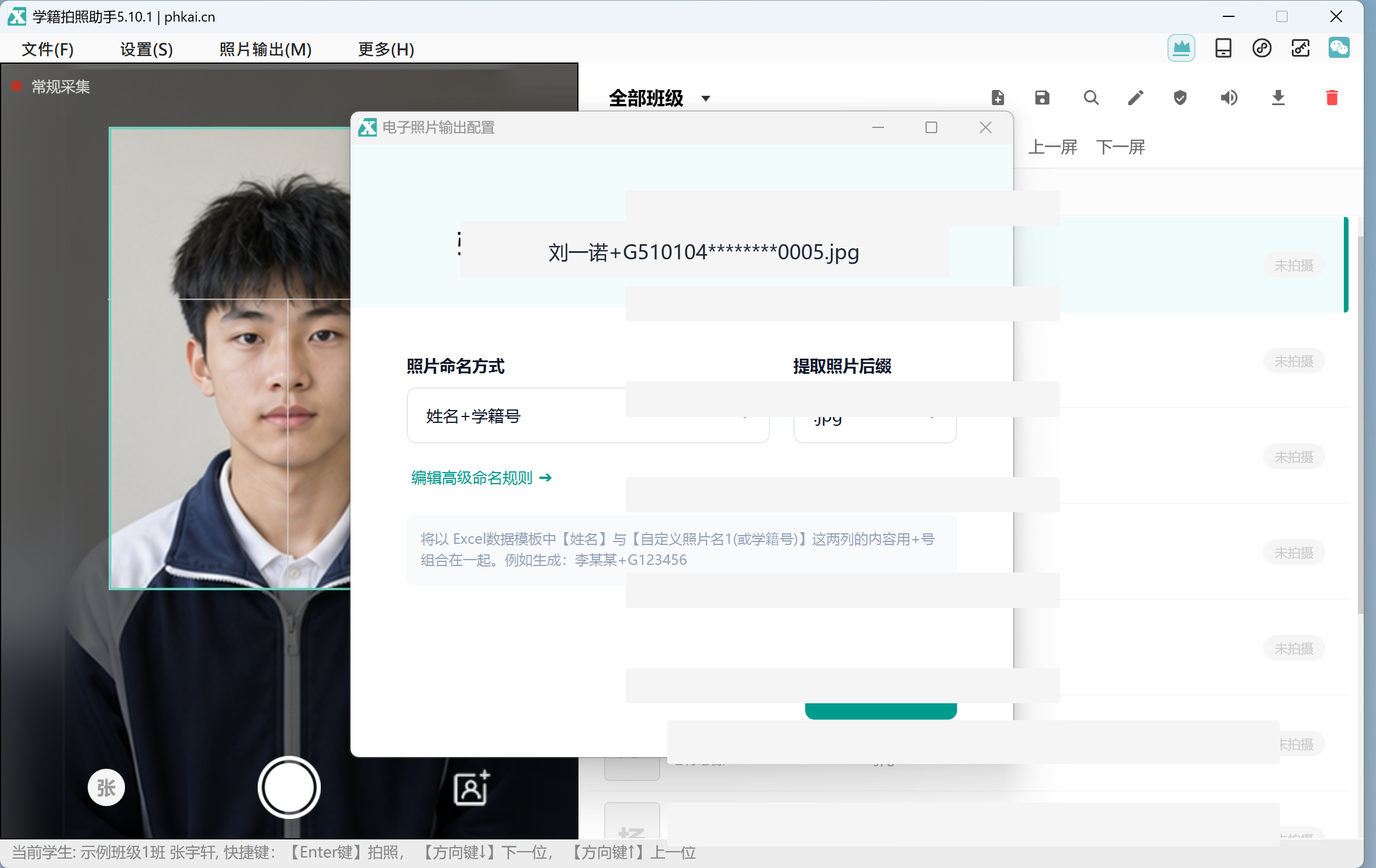1376x868 pixels.
Task: Click the 张 avatar circle button
Action: (106, 787)
